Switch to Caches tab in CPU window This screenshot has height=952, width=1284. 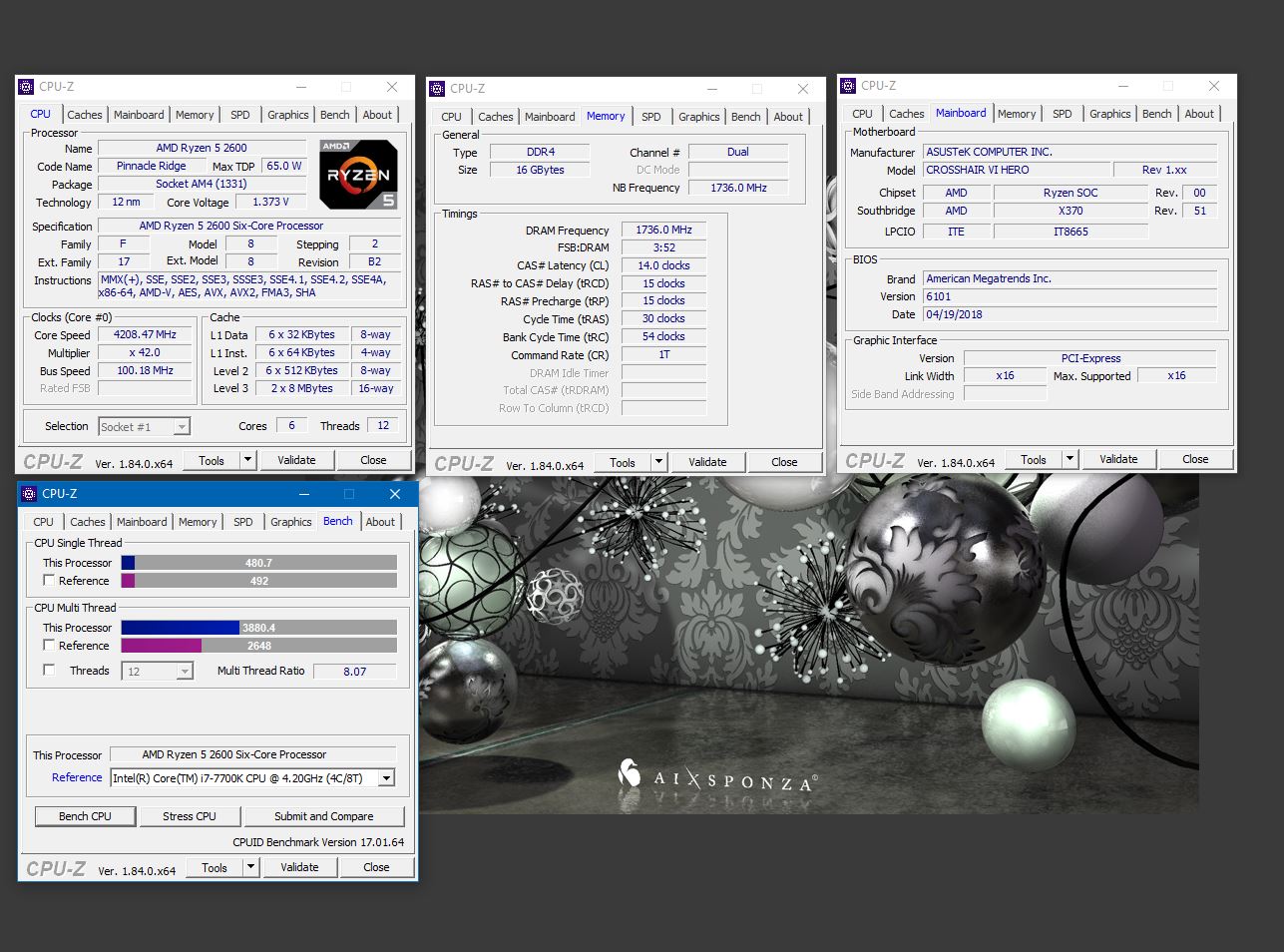pos(85,115)
